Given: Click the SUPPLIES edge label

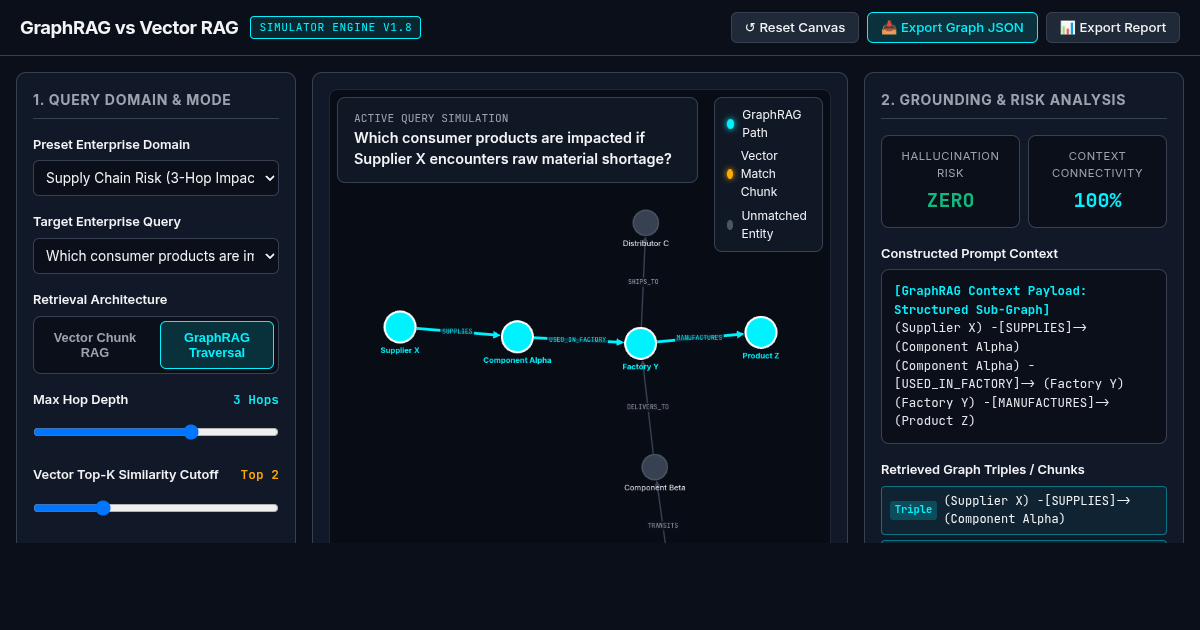Looking at the screenshot, I should [x=457, y=331].
